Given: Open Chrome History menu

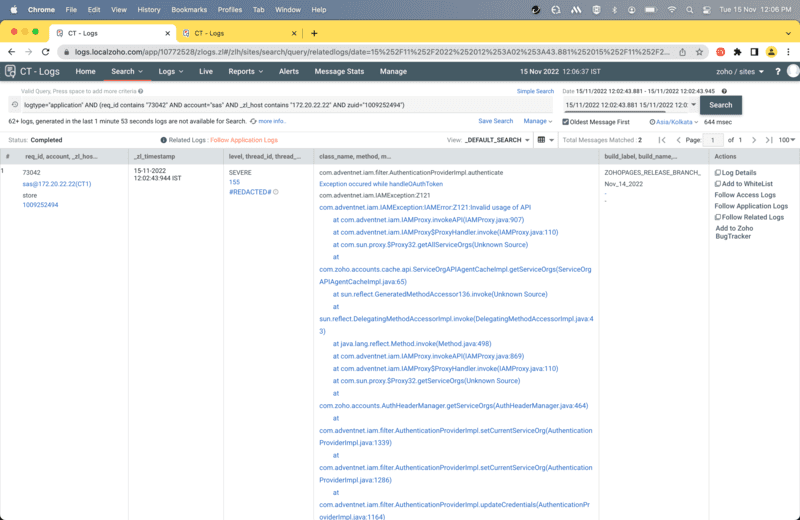Looking at the screenshot, I should pos(148,10).
